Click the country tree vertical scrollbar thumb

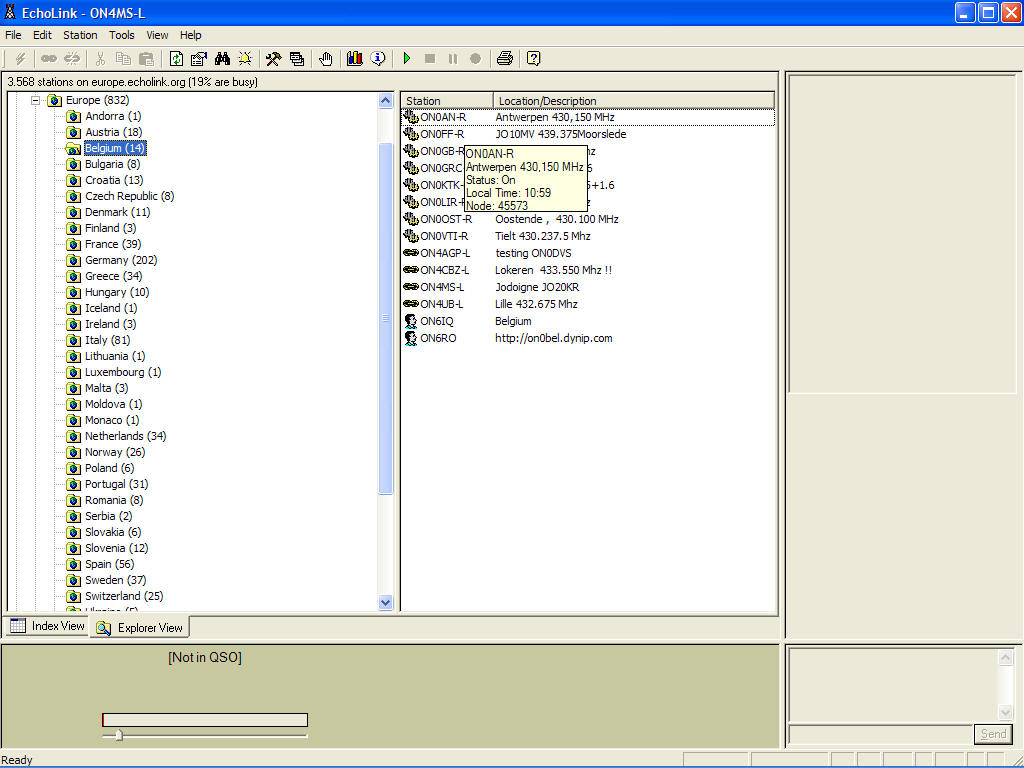pos(385,319)
